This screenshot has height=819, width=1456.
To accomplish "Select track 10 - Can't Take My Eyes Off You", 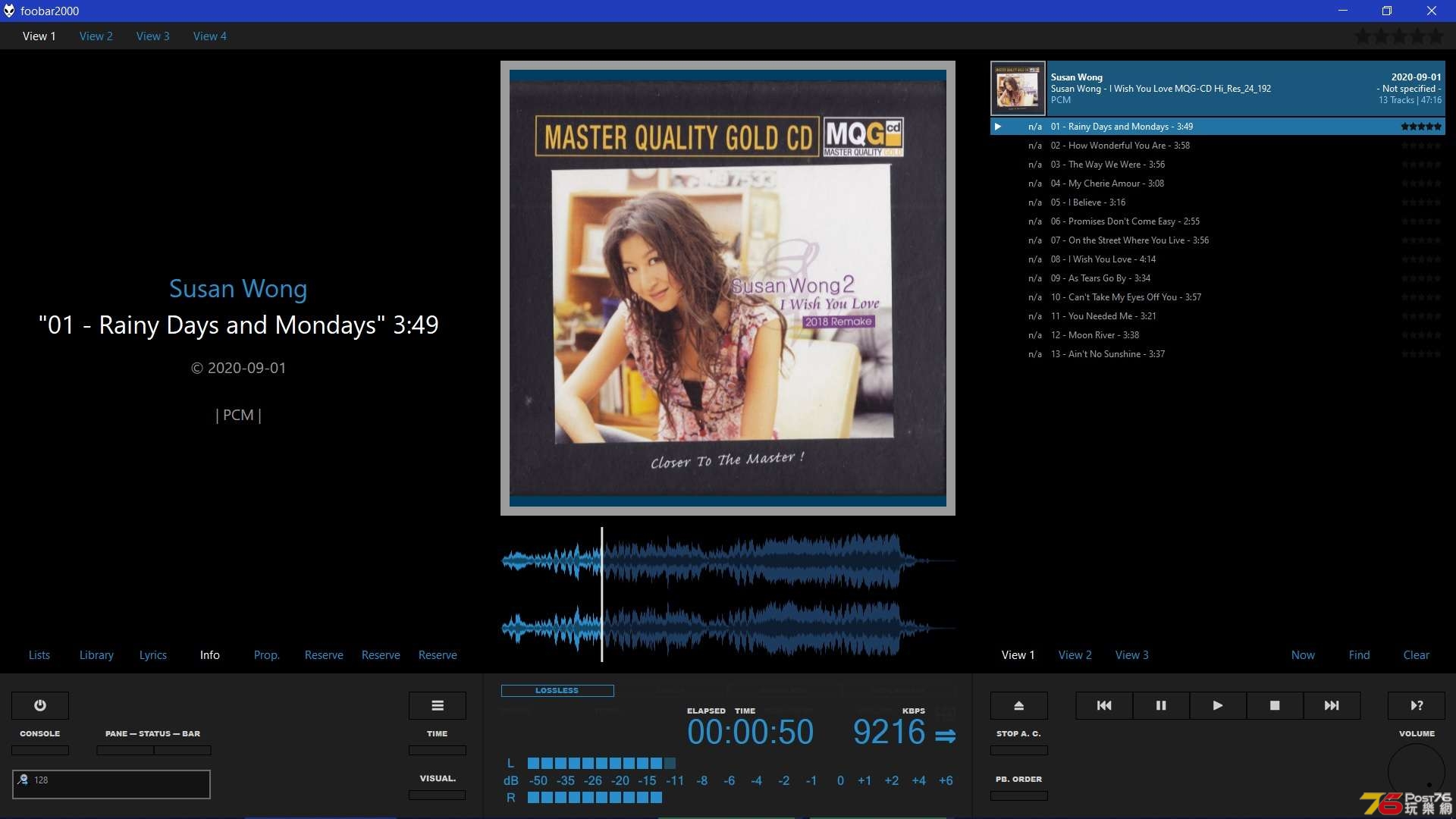I will coord(1218,297).
